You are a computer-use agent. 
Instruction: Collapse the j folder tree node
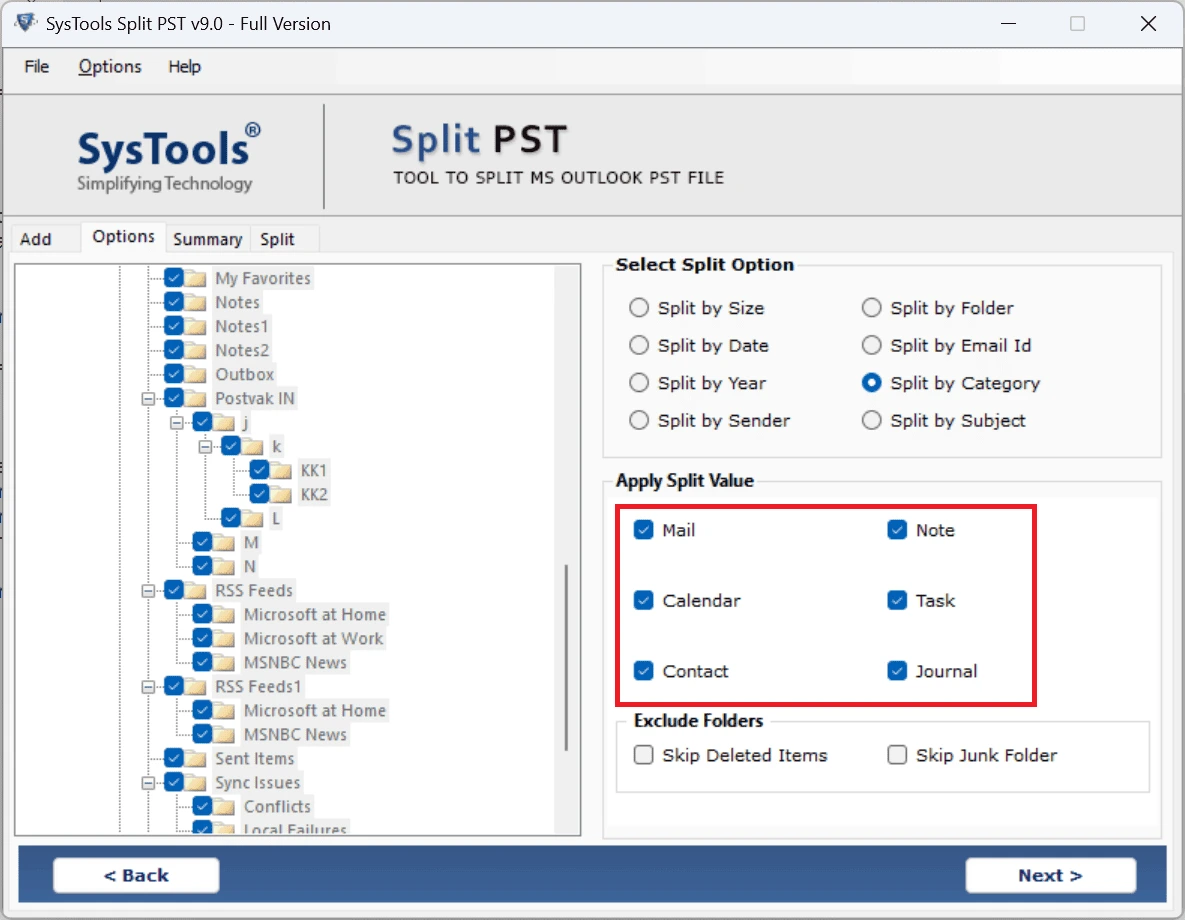(x=177, y=423)
